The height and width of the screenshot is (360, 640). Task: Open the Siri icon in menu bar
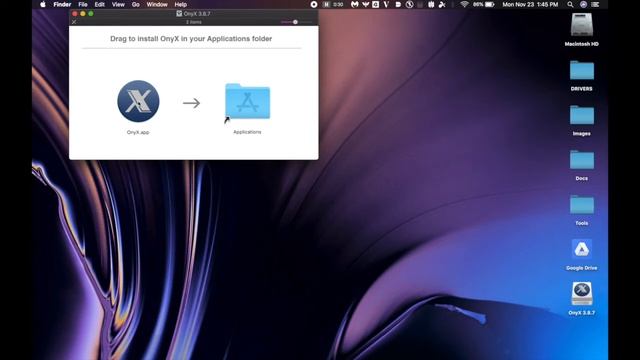583,4
